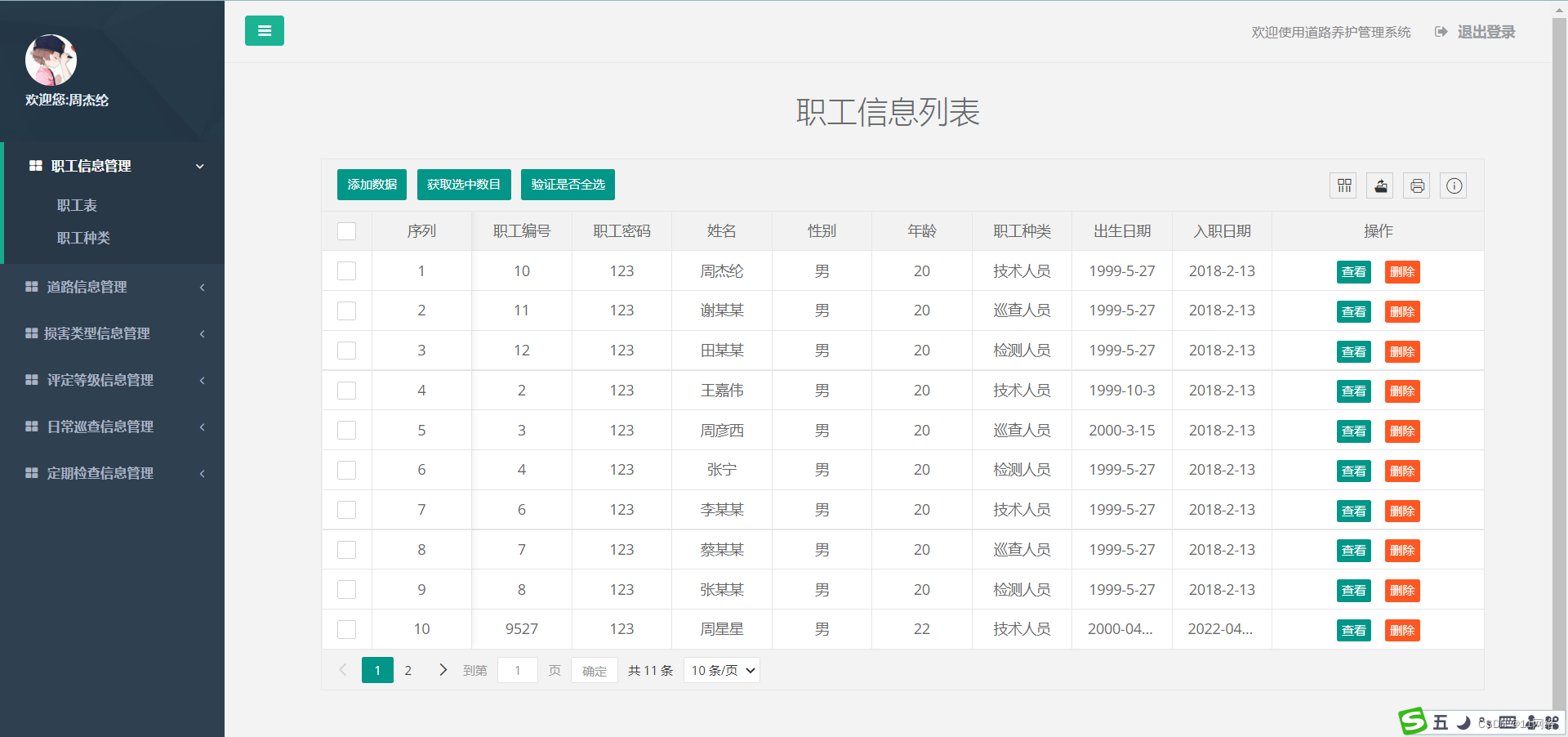This screenshot has width=1568, height=737.
Task: Click the logout arrow icon
Action: 1441,32
